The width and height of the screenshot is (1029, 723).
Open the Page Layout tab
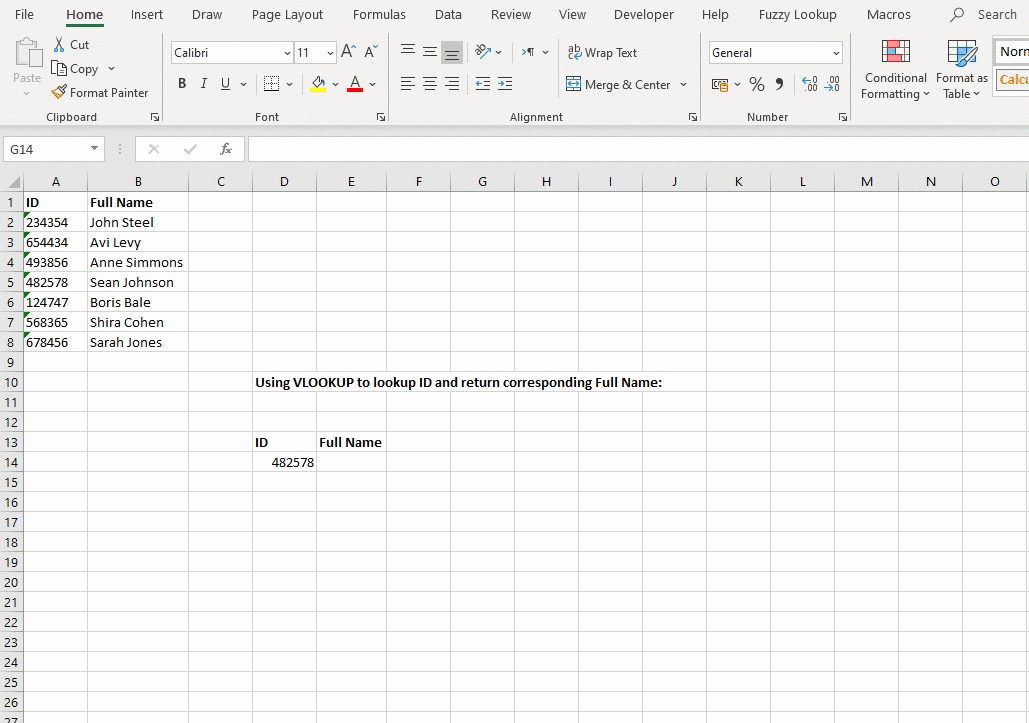(x=287, y=15)
